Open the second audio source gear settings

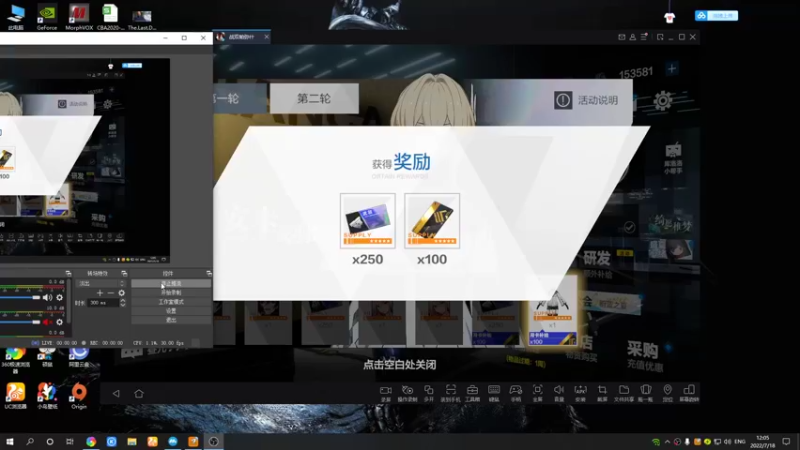[x=60, y=322]
